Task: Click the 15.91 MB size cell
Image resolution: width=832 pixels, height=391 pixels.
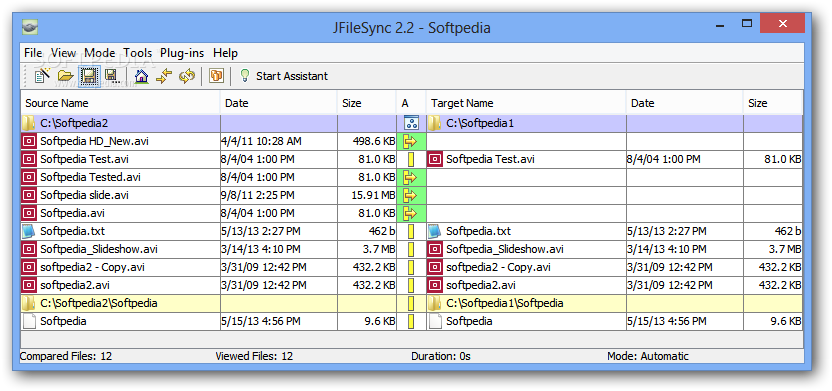Action: coord(367,195)
